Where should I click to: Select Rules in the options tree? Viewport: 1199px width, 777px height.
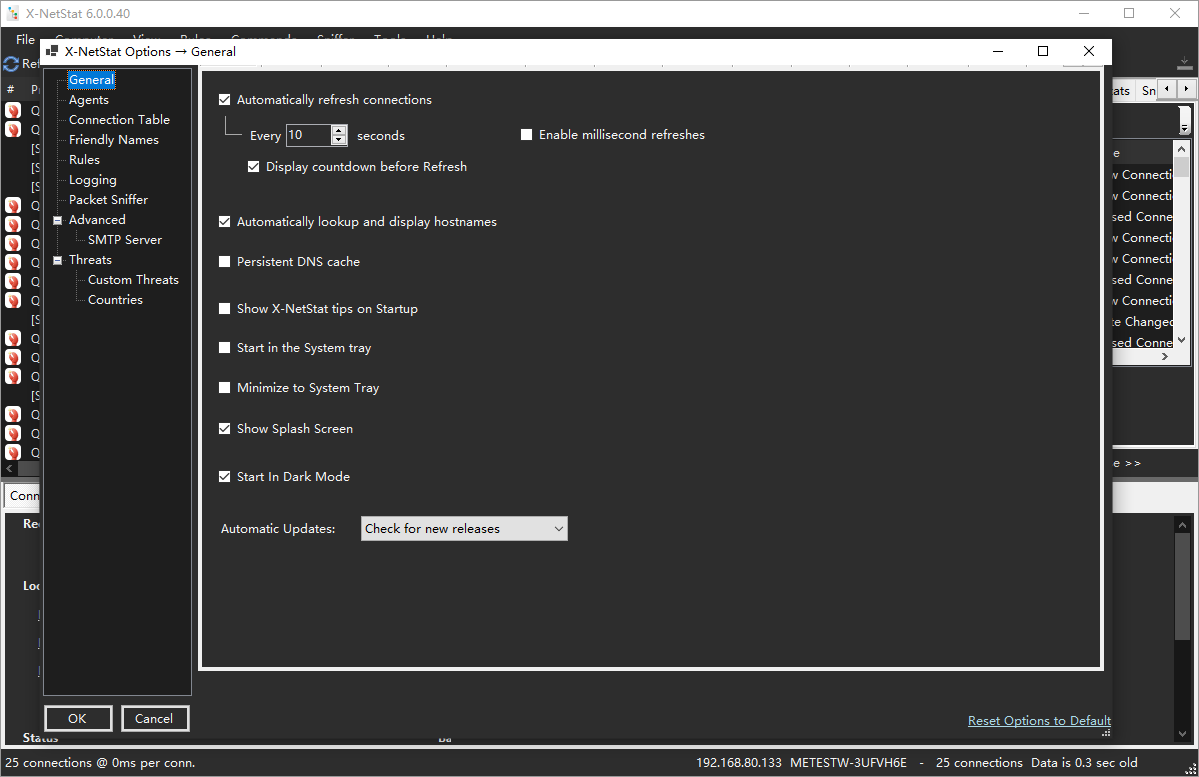click(x=84, y=159)
